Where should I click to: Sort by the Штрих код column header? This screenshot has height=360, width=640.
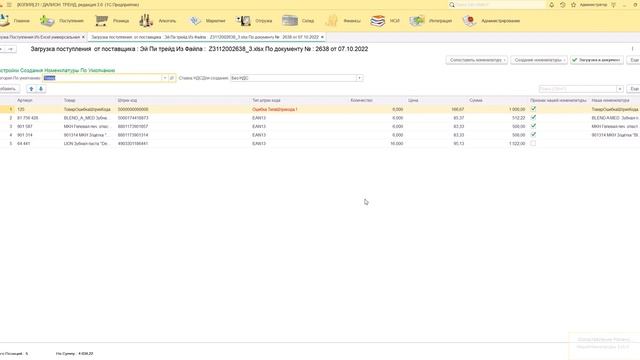127,100
